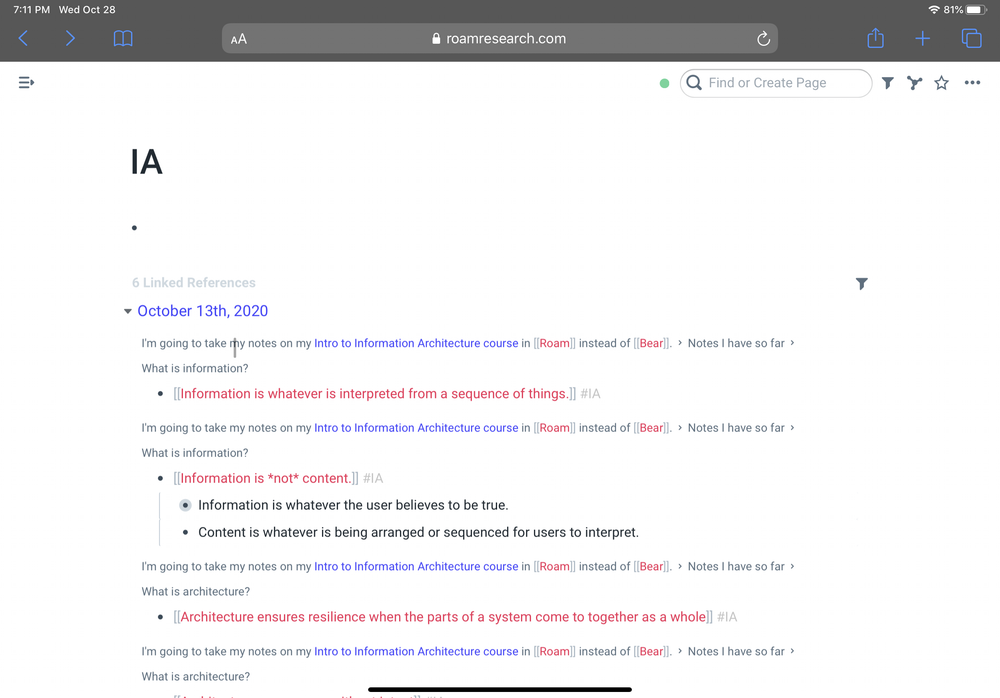Open Bear link in breadcrumb above '*not* content' block

pos(651,428)
